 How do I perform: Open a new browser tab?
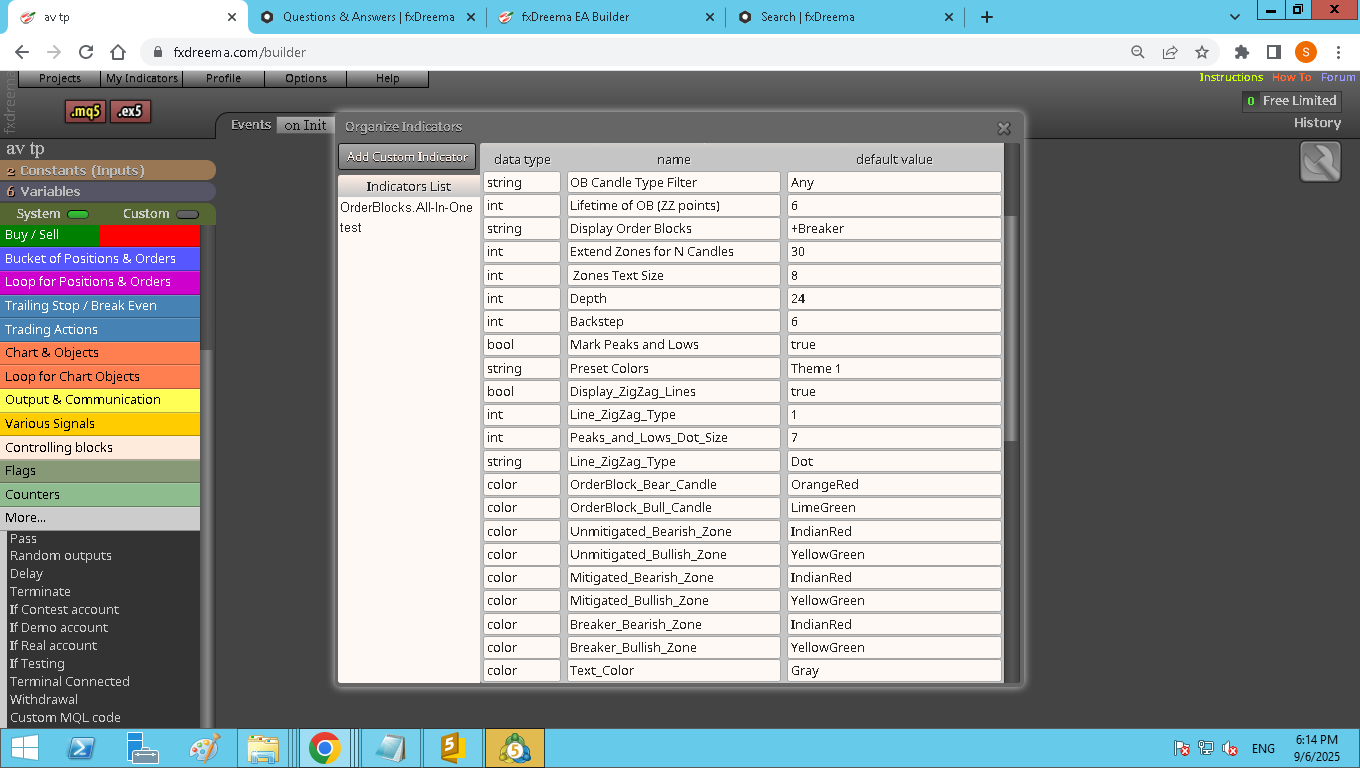pyautogui.click(x=987, y=17)
